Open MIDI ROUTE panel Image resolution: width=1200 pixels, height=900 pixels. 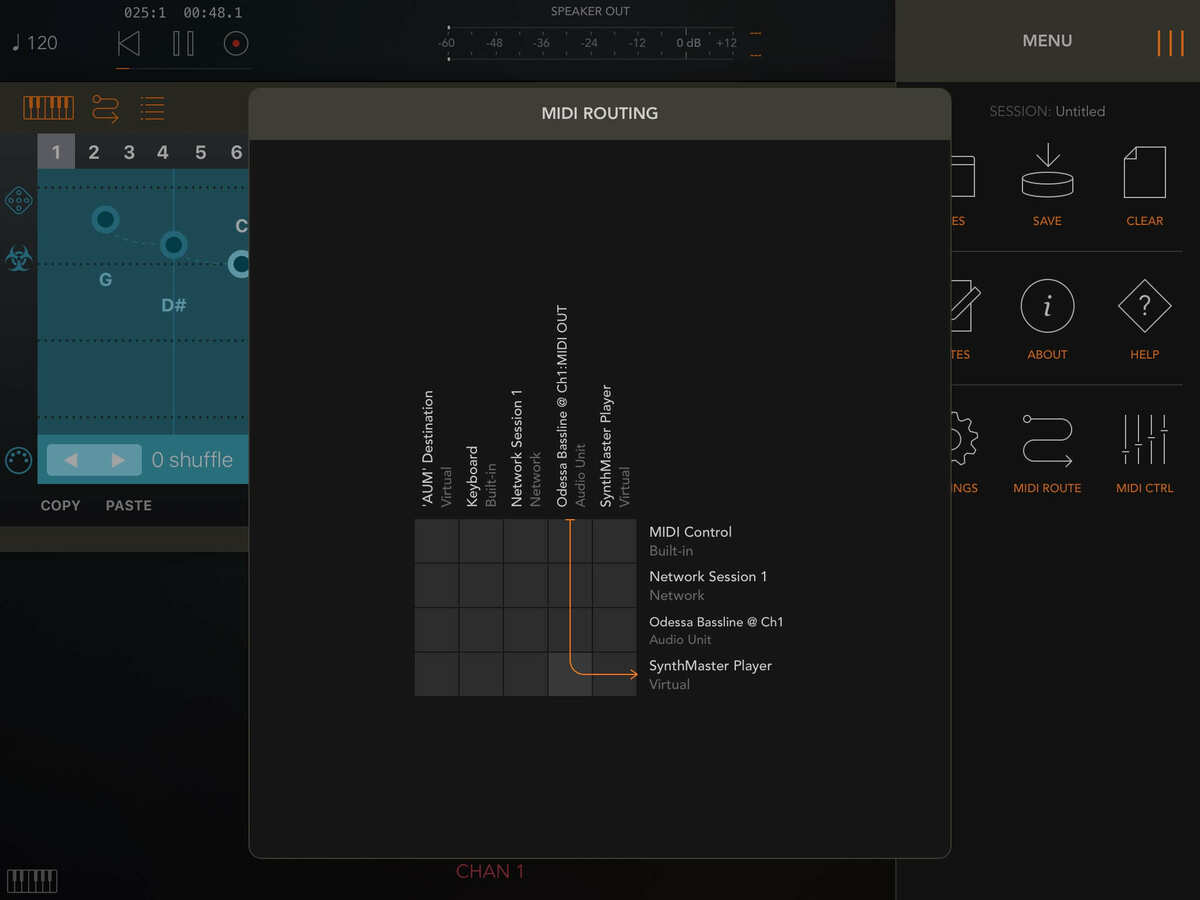1047,453
